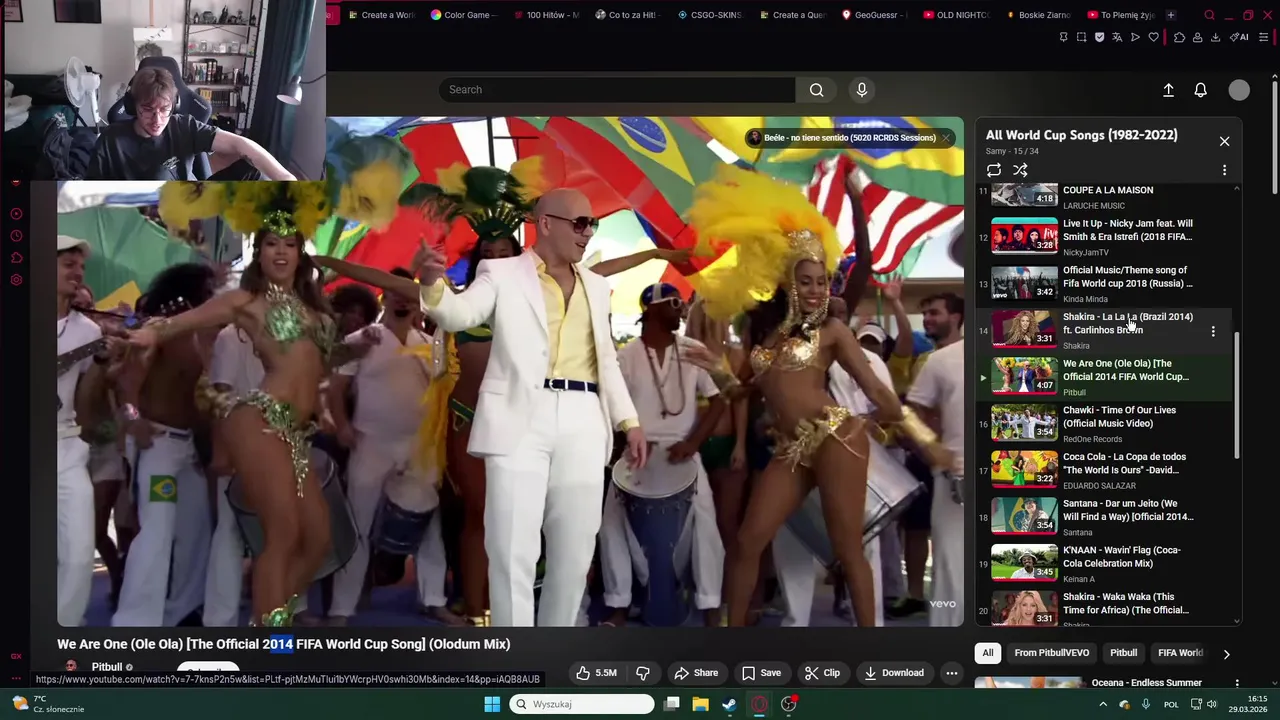Screen dimensions: 1280x720
Task: Open a new browser tab with plus
Action: pyautogui.click(x=1171, y=15)
